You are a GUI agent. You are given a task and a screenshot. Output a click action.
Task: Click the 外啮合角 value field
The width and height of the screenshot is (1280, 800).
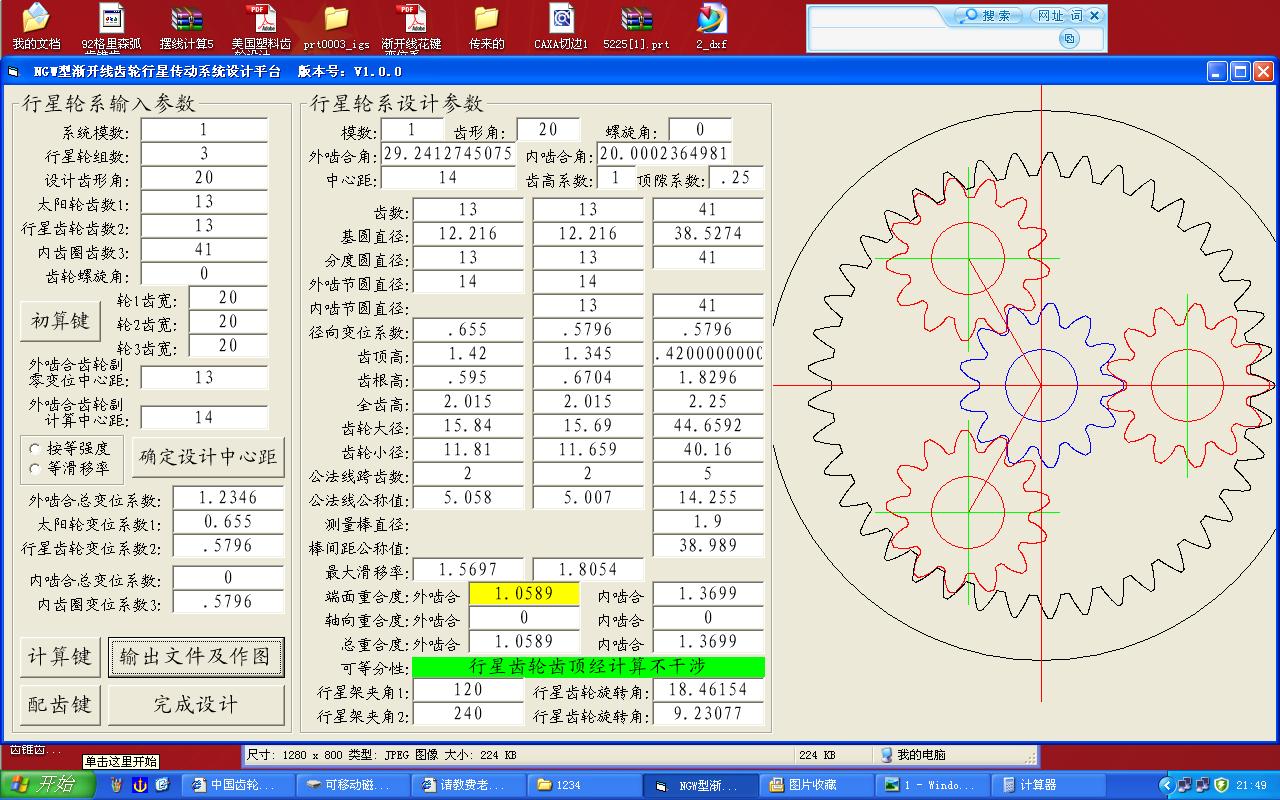pyautogui.click(x=448, y=154)
